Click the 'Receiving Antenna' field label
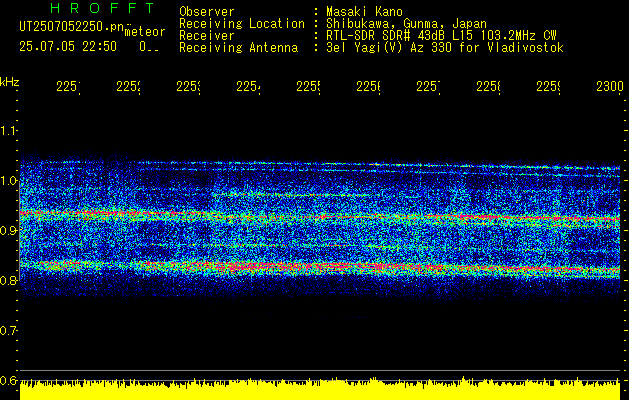This screenshot has height=400, width=629. pos(239,48)
